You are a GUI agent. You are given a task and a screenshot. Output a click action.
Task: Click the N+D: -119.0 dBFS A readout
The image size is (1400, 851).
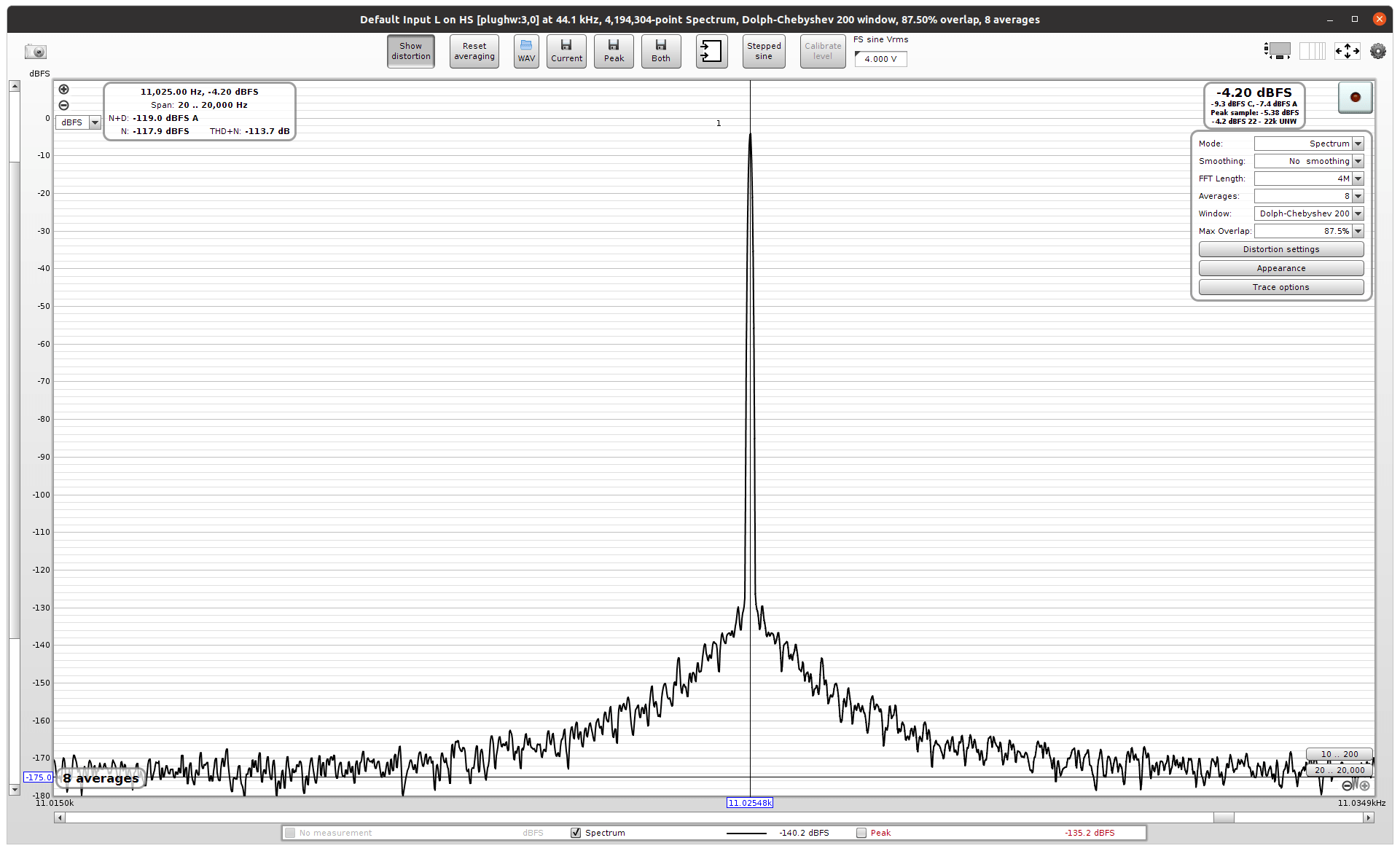click(153, 118)
